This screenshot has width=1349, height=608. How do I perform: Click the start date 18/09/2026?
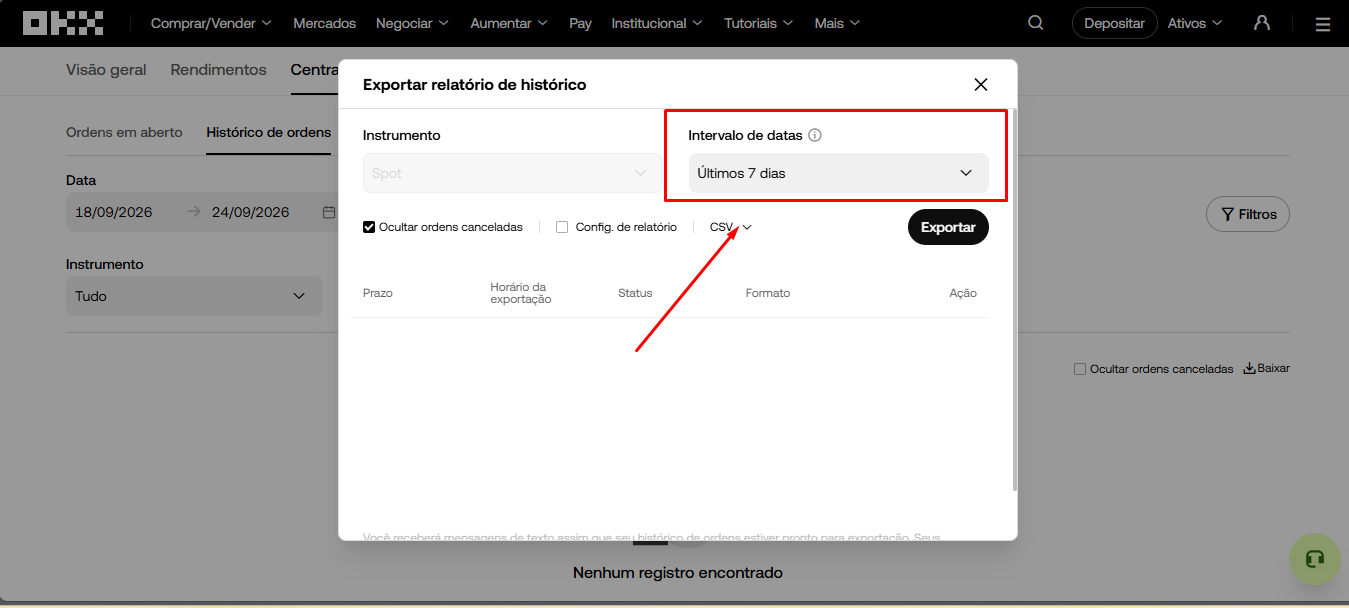pyautogui.click(x=113, y=212)
